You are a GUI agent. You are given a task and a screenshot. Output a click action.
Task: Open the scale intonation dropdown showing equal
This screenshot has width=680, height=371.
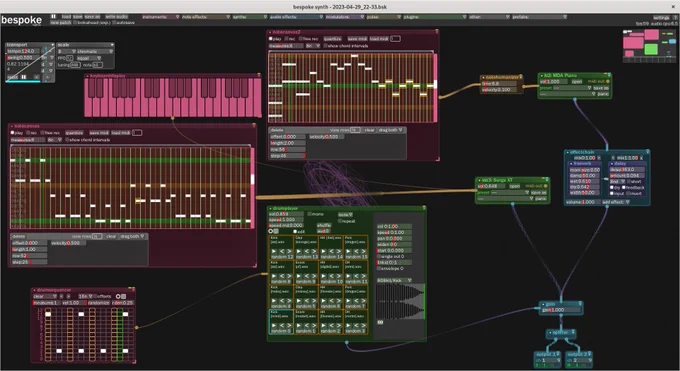coord(89,58)
